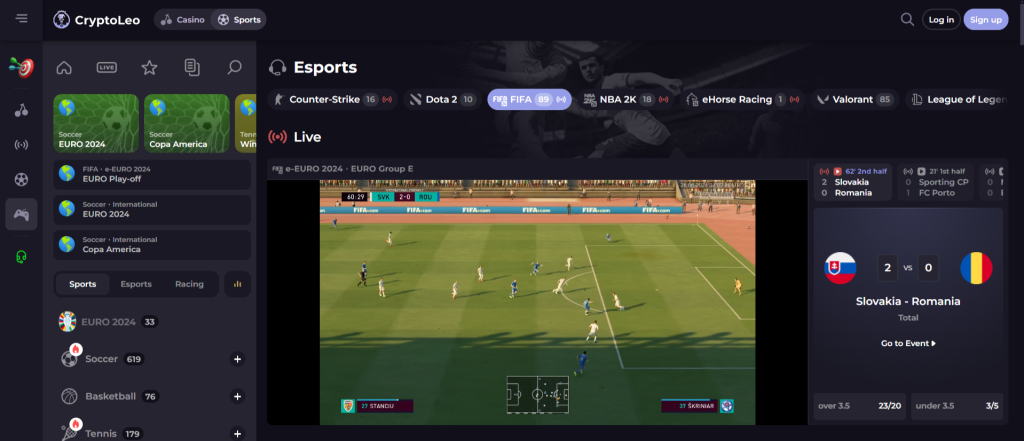Expand the Soccer category plus button
This screenshot has height=441, width=1024.
[x=238, y=359]
